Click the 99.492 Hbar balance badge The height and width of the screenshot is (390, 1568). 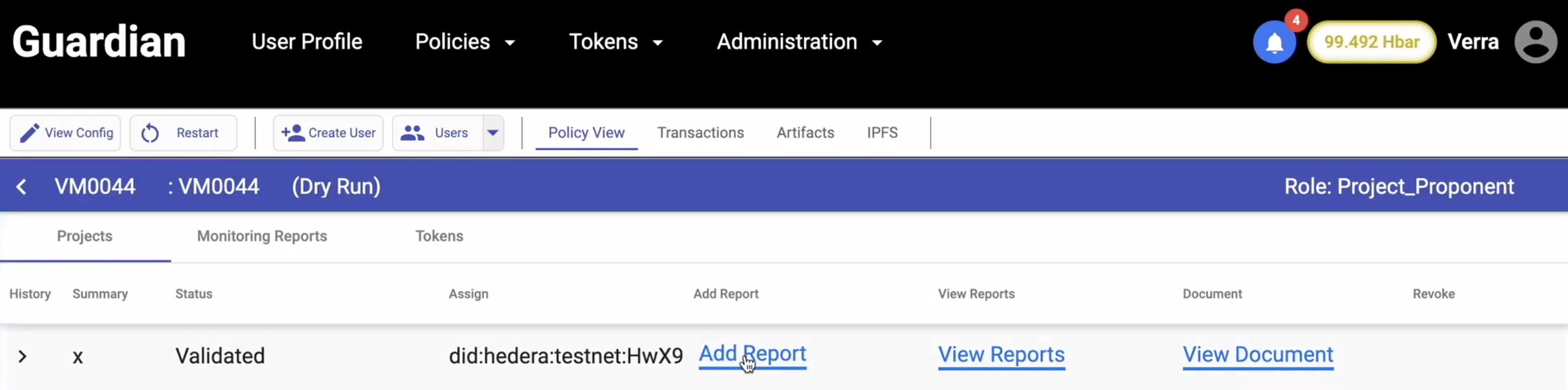pos(1371,42)
